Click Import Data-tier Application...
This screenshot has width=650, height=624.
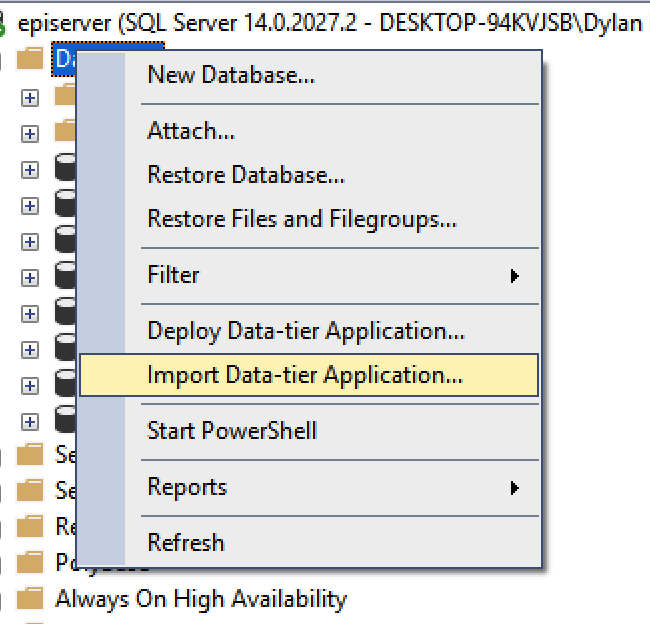pyautogui.click(x=309, y=375)
